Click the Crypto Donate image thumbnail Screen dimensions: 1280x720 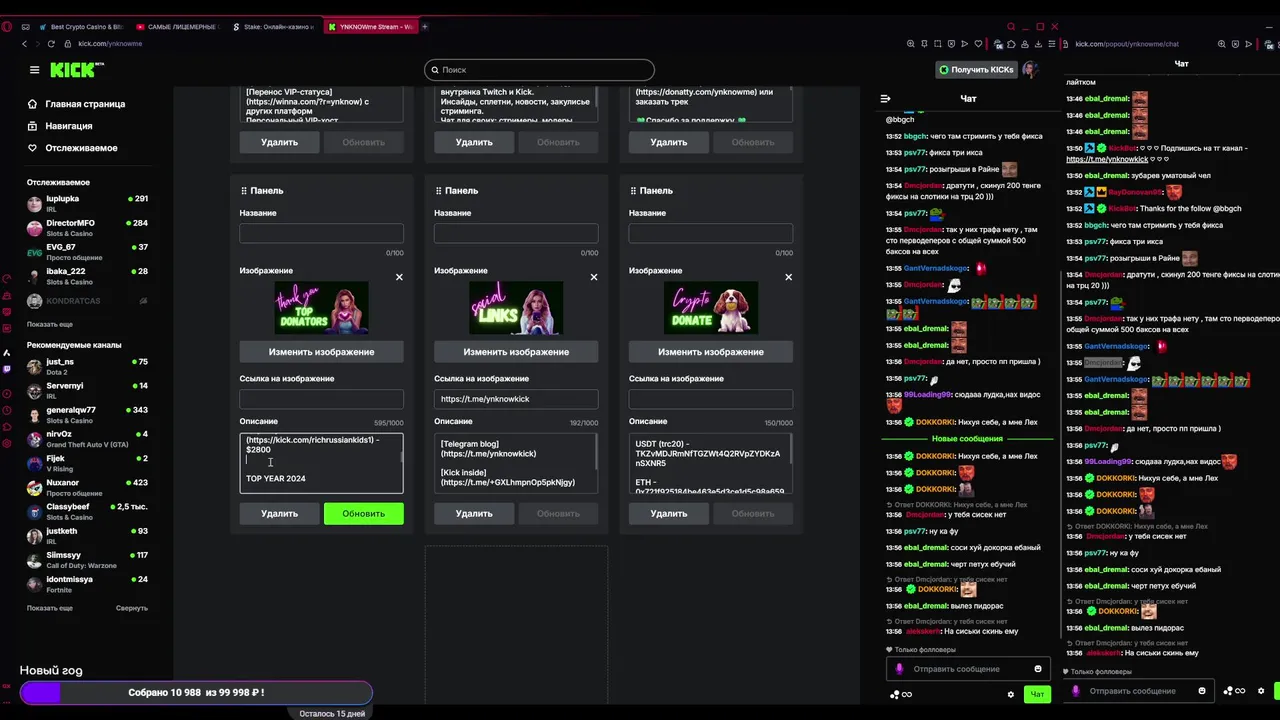tap(711, 308)
